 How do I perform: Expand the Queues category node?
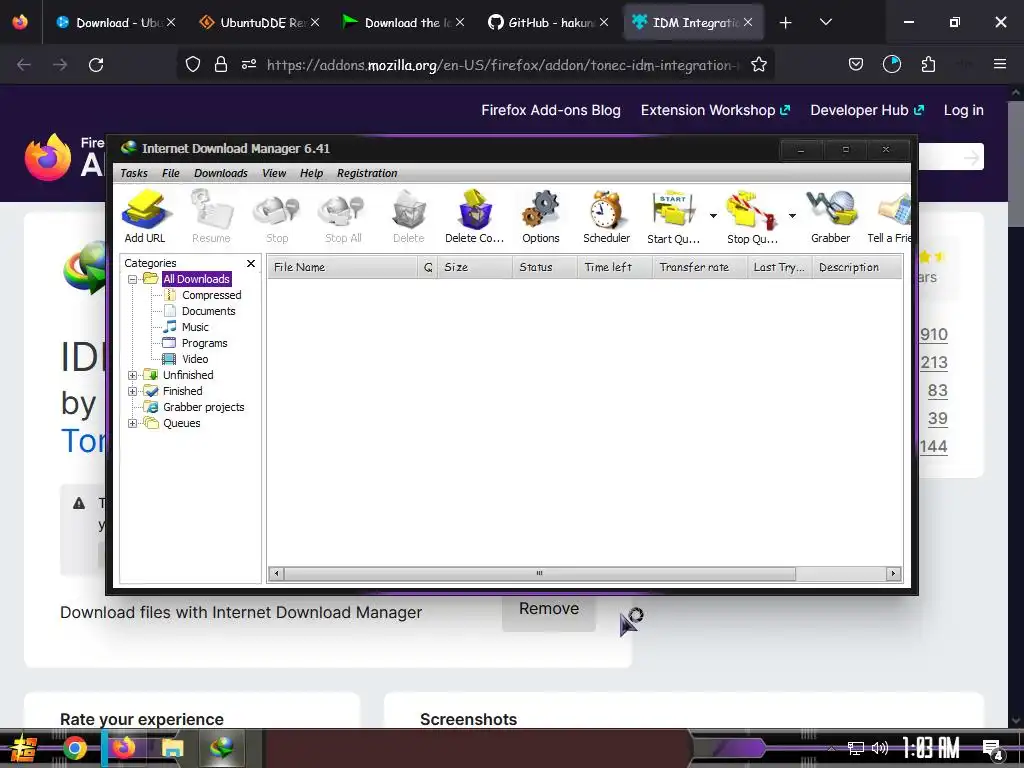tap(133, 423)
